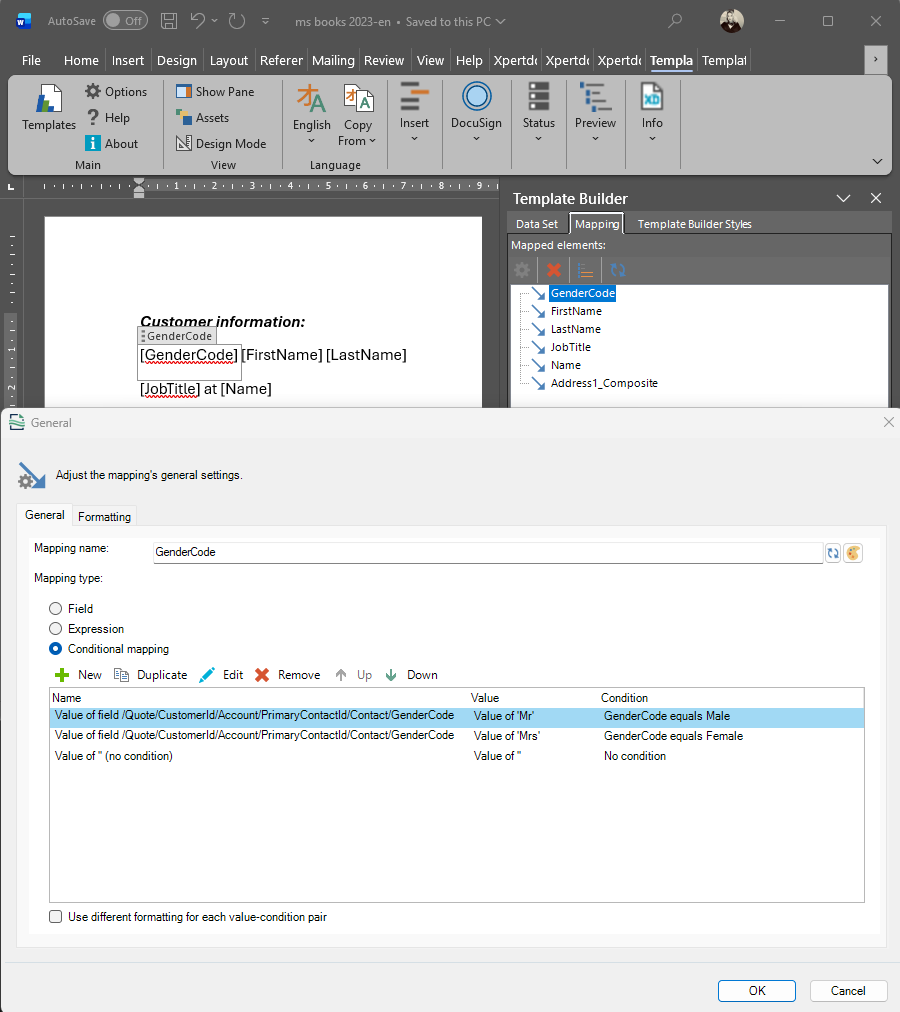Viewport: 900px width, 1012px height.
Task: Click the Mapping name input field
Action: [x=487, y=552]
